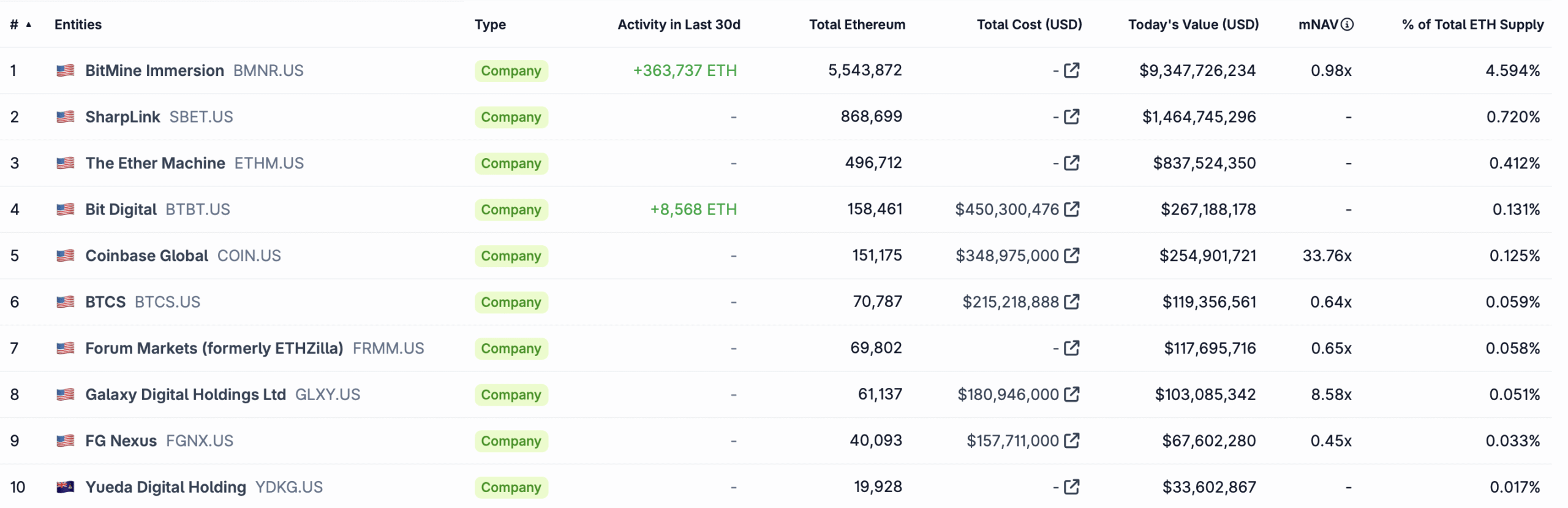
Task: Open Coinbase Global entity link
Action: coord(146,256)
